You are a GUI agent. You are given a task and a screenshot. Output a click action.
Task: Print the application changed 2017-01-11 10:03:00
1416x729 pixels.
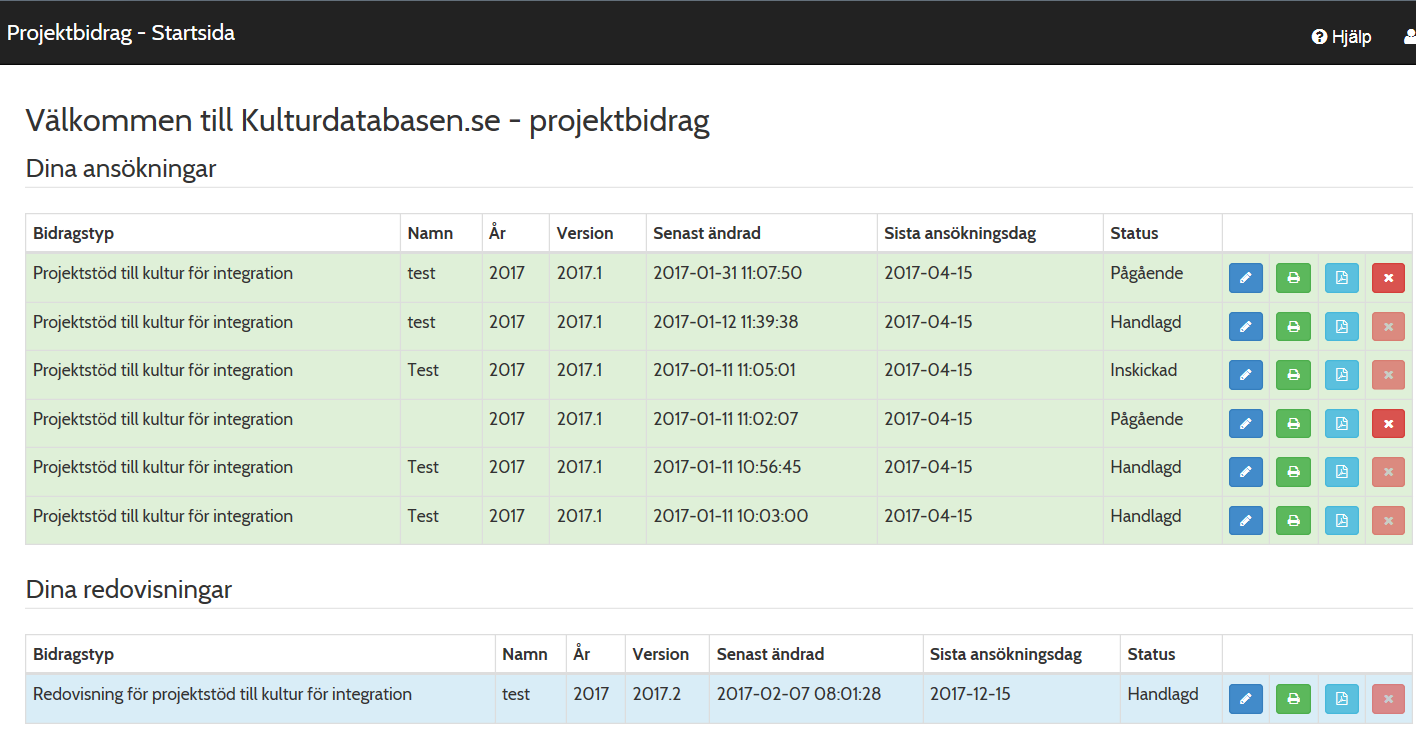point(1293,521)
